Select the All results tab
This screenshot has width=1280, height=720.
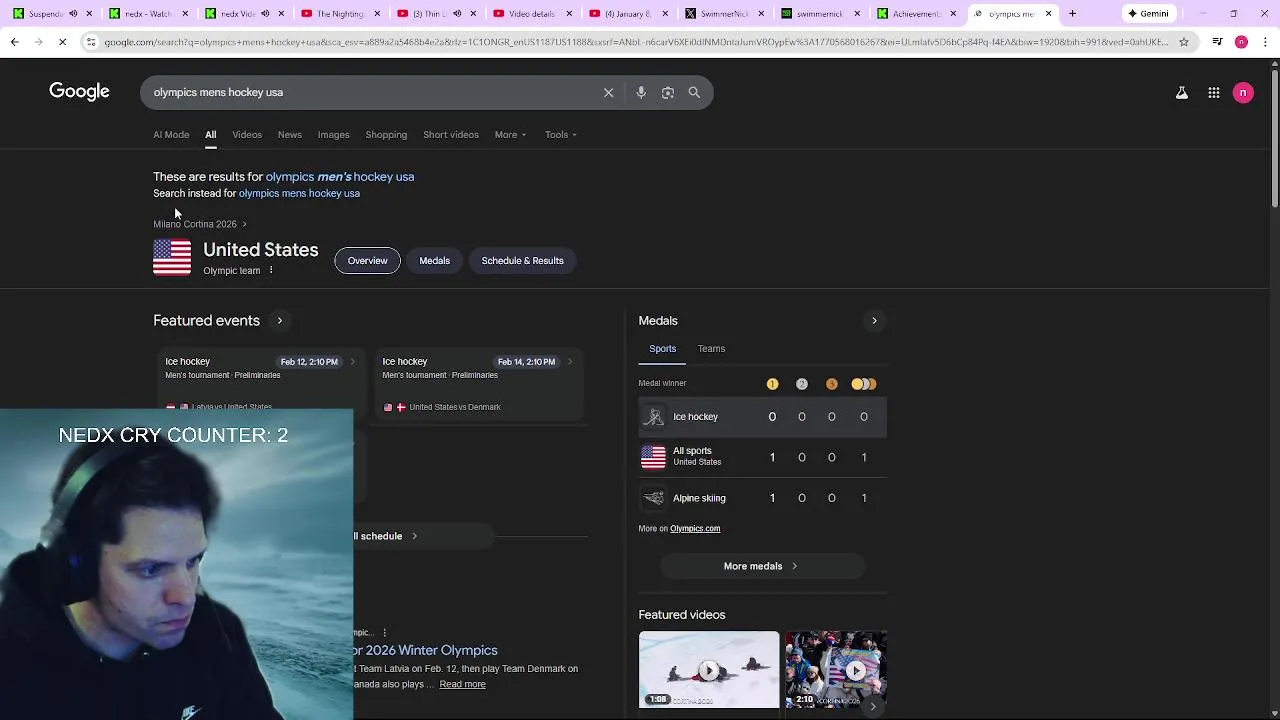(x=211, y=135)
